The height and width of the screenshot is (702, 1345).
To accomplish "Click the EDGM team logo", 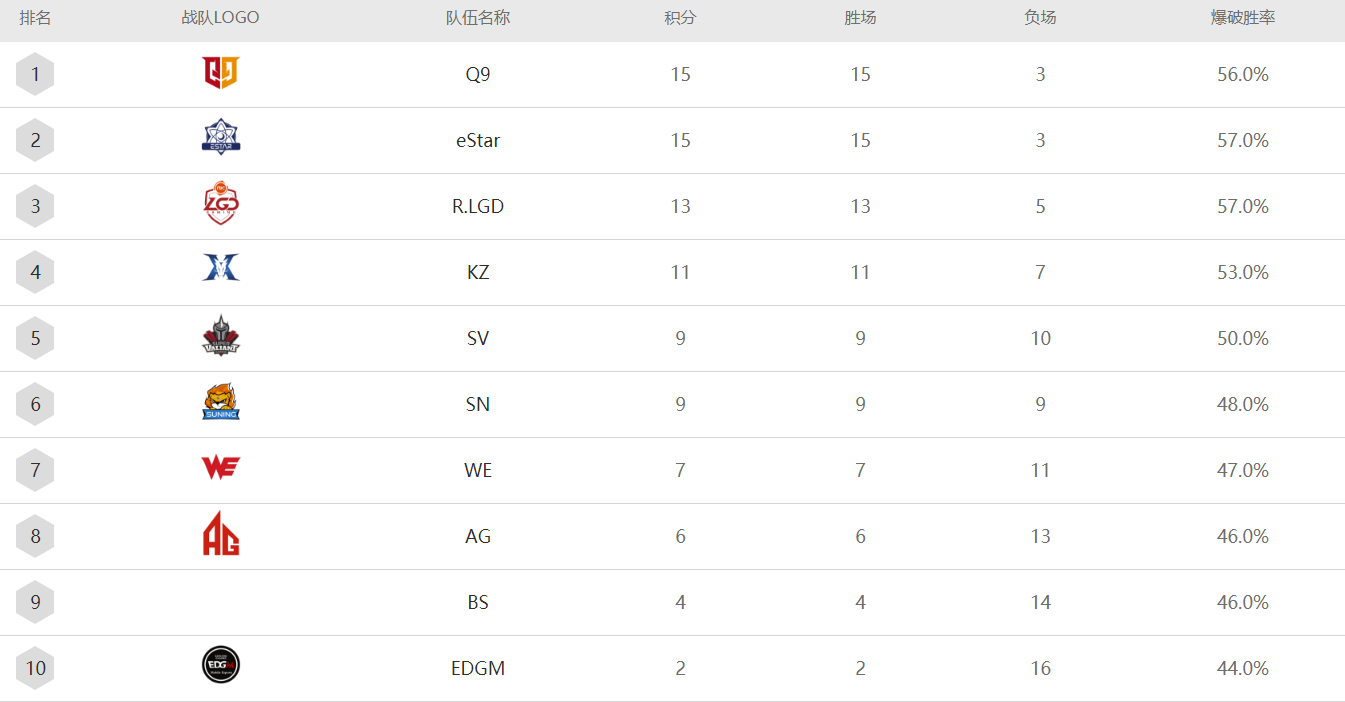I will coord(220,665).
